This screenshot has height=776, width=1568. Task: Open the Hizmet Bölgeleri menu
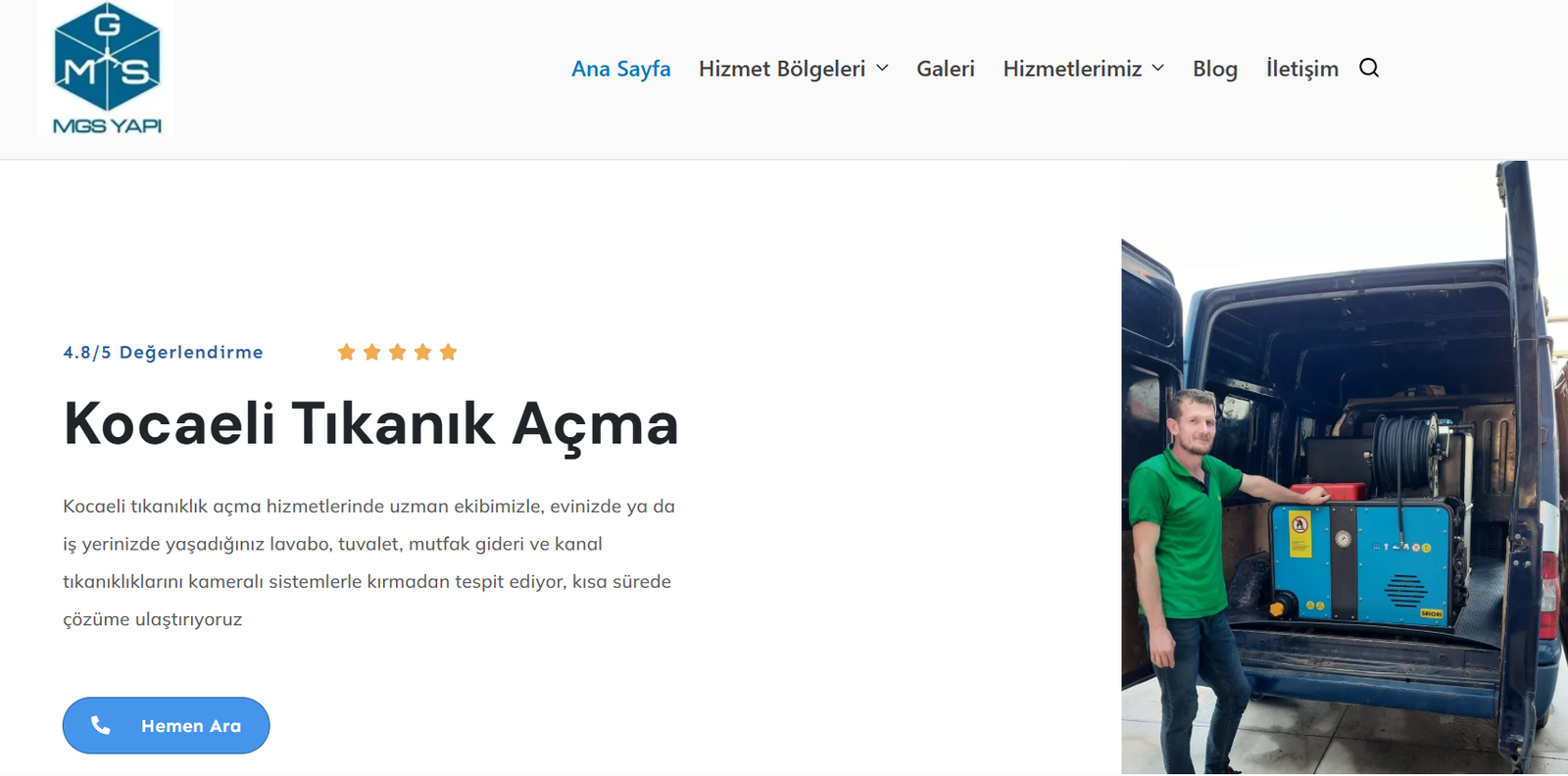782,69
